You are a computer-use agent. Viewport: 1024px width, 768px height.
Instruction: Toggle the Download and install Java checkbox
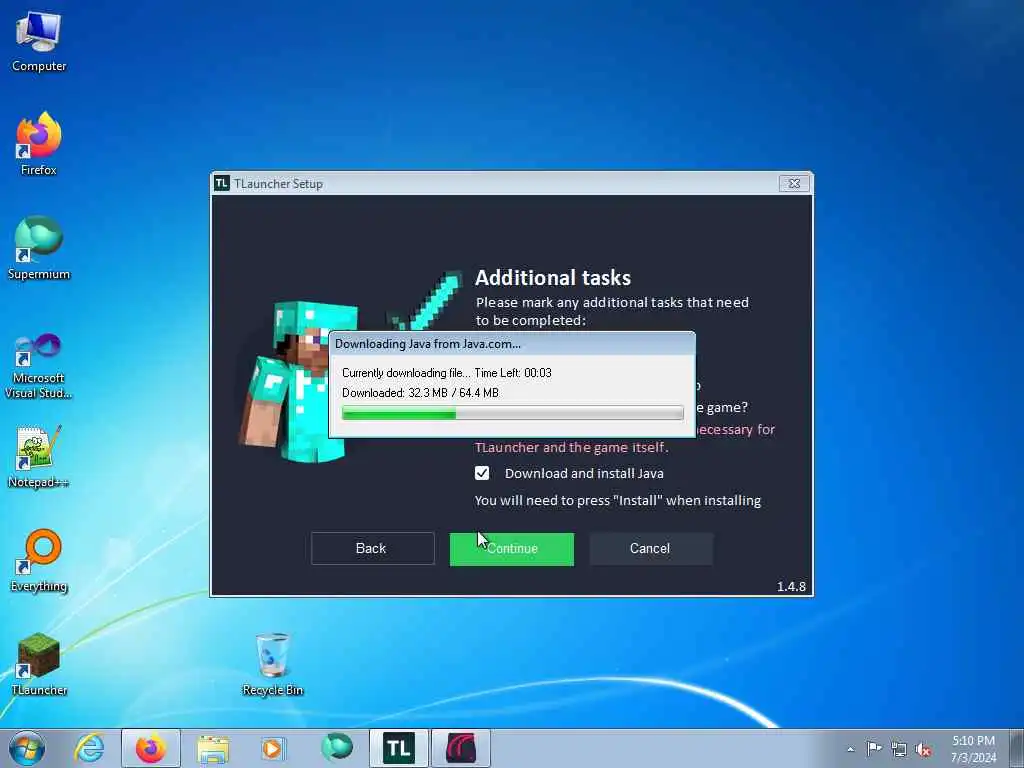click(482, 473)
